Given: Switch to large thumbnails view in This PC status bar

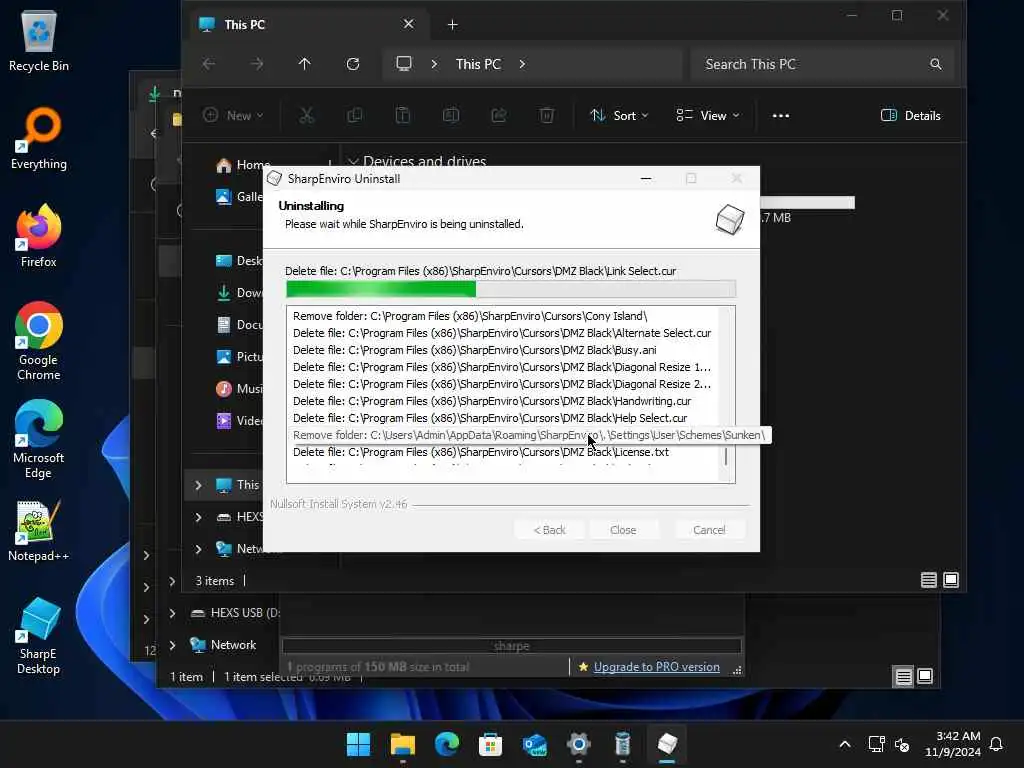Looking at the screenshot, I should pos(951,580).
